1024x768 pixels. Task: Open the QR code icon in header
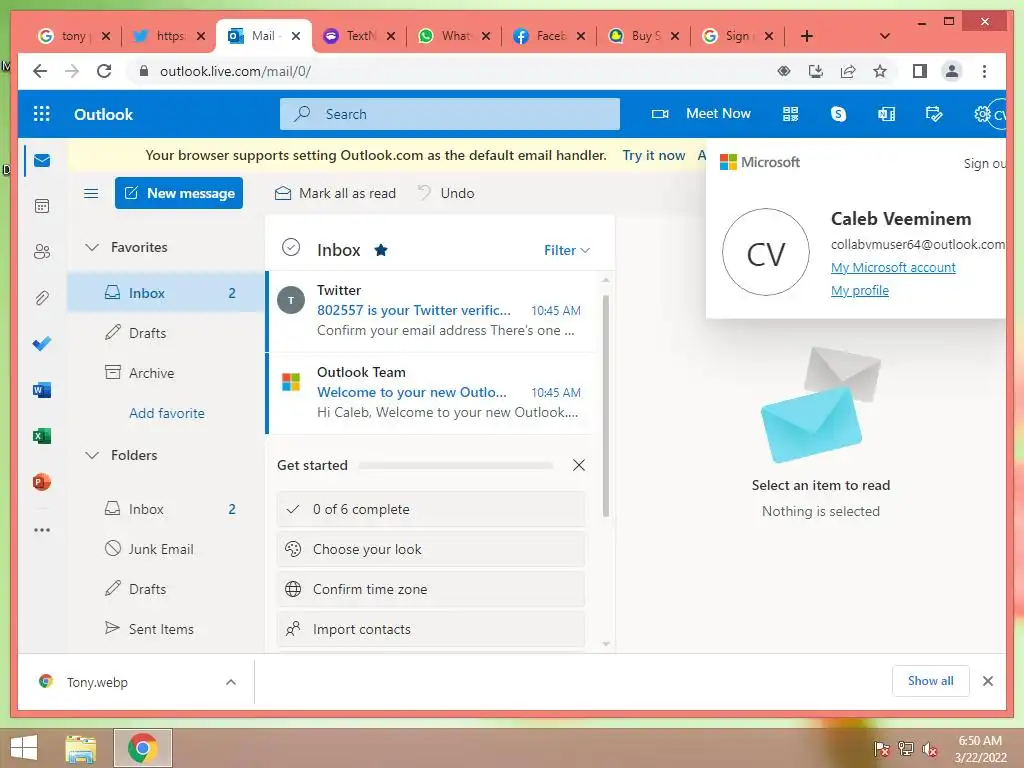click(x=790, y=114)
